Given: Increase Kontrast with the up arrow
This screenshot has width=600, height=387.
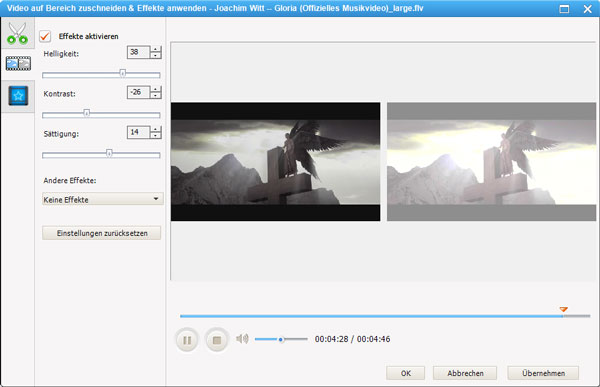Looking at the screenshot, I should point(156,89).
